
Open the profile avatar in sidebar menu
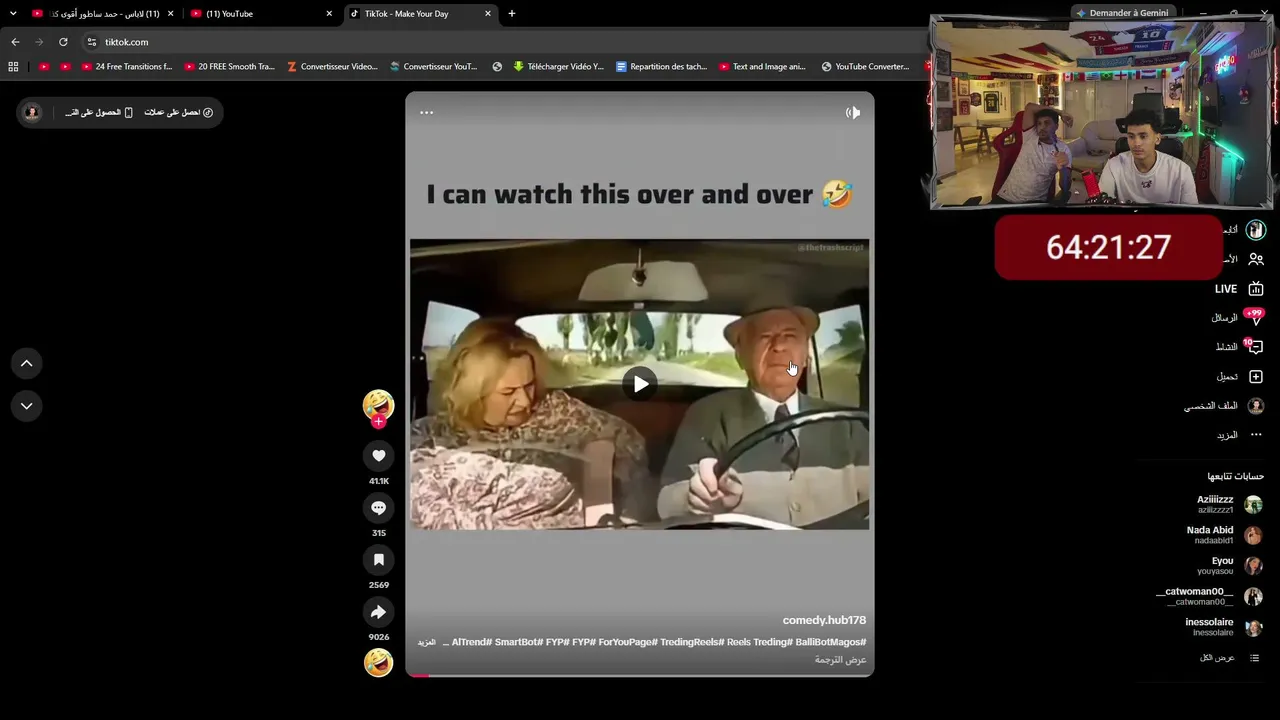(x=1256, y=406)
